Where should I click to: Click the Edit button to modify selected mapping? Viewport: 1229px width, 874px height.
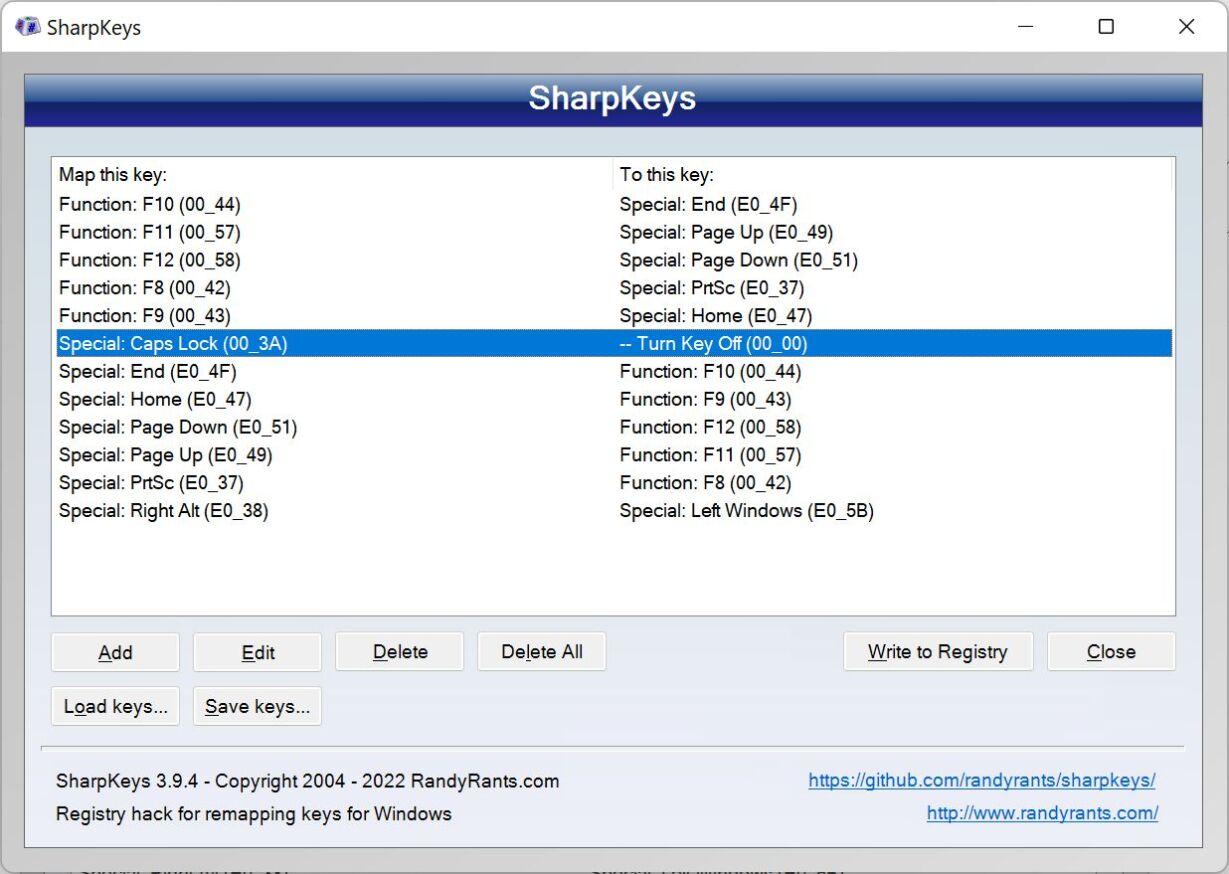click(257, 651)
